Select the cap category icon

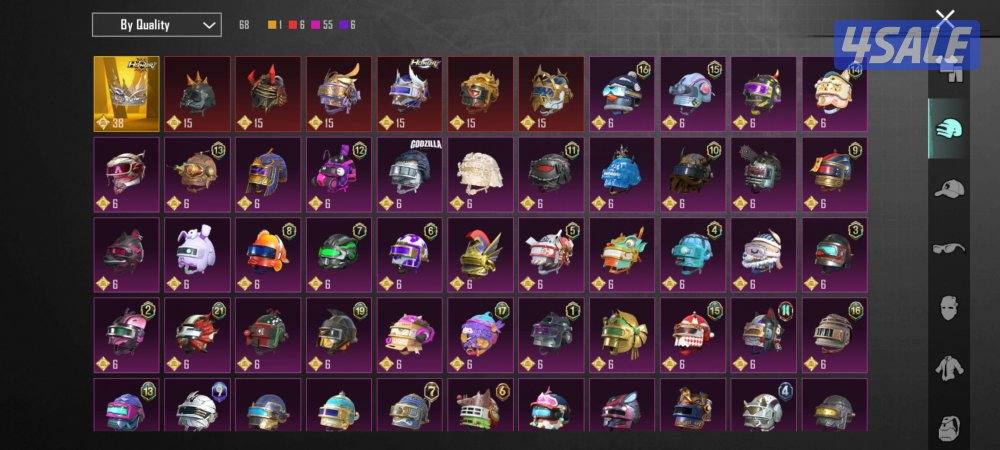[x=950, y=189]
